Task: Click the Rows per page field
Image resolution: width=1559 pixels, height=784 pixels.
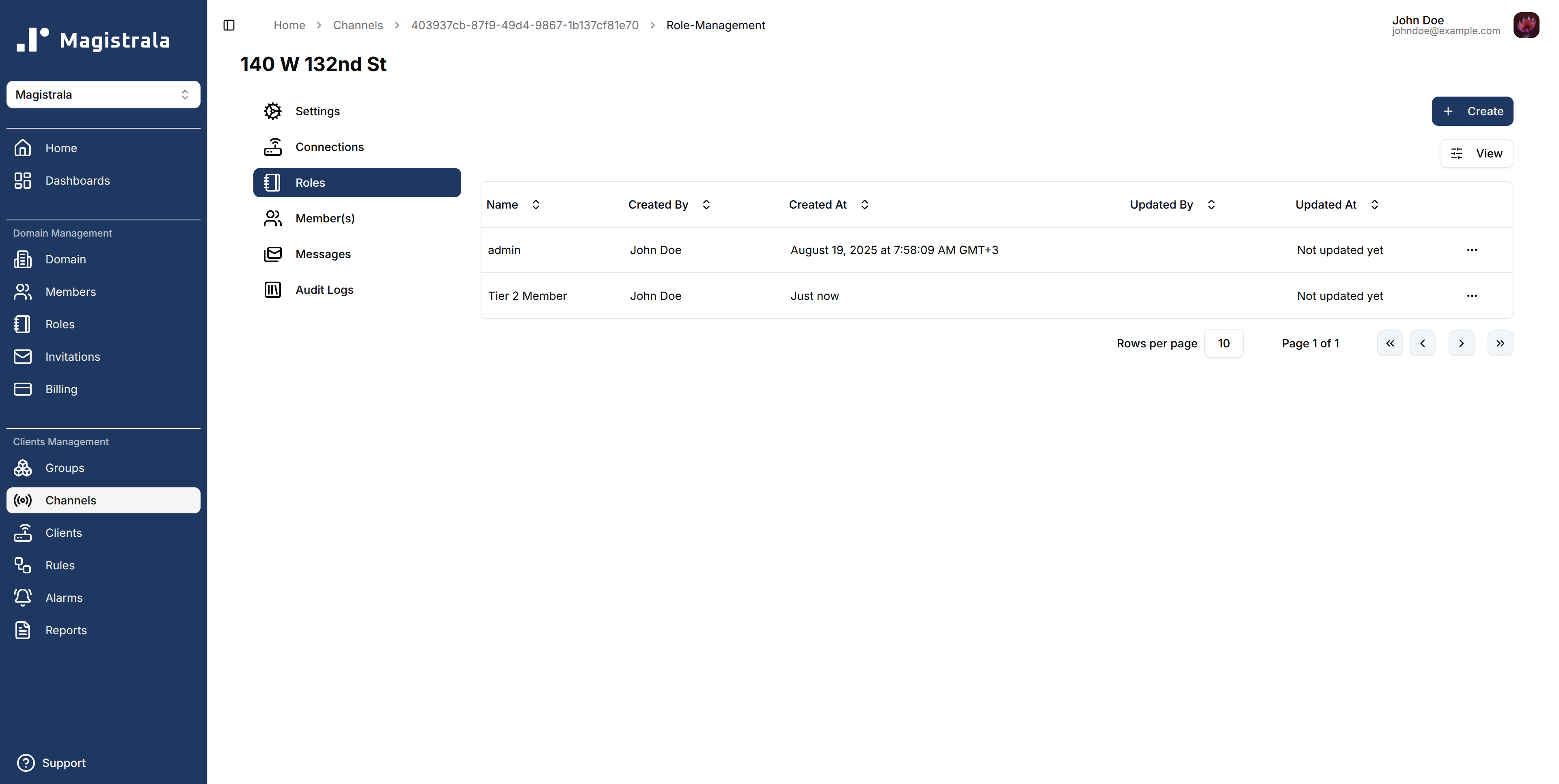Action: coord(1223,344)
